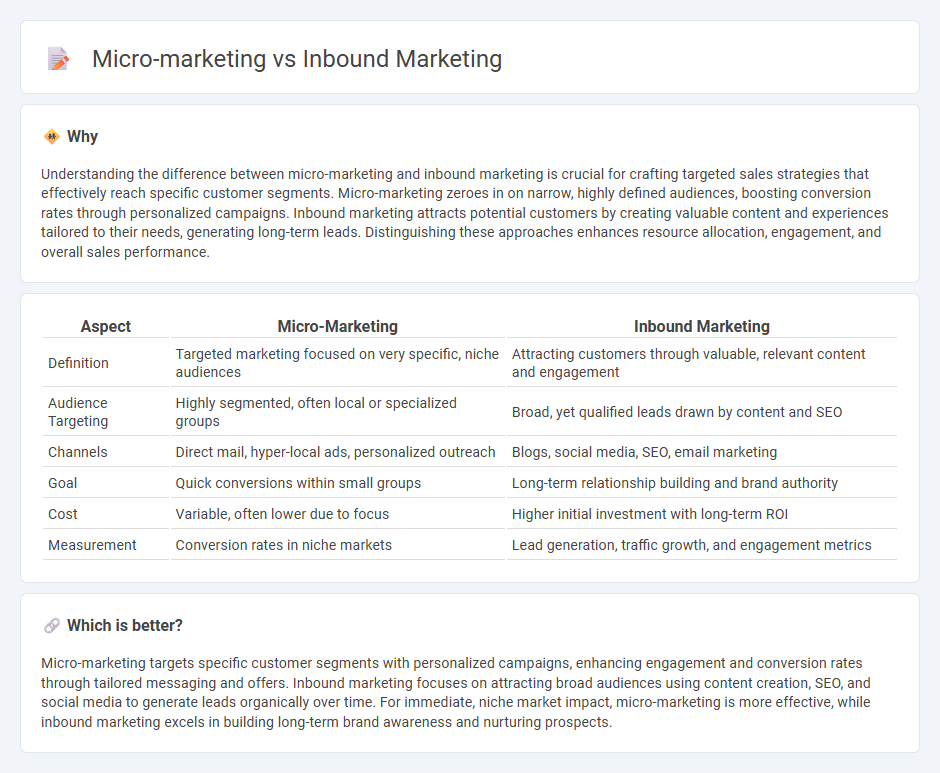Click cell 'Highly segmented, often local or specialized groups'
The width and height of the screenshot is (940, 773).
pos(338,412)
